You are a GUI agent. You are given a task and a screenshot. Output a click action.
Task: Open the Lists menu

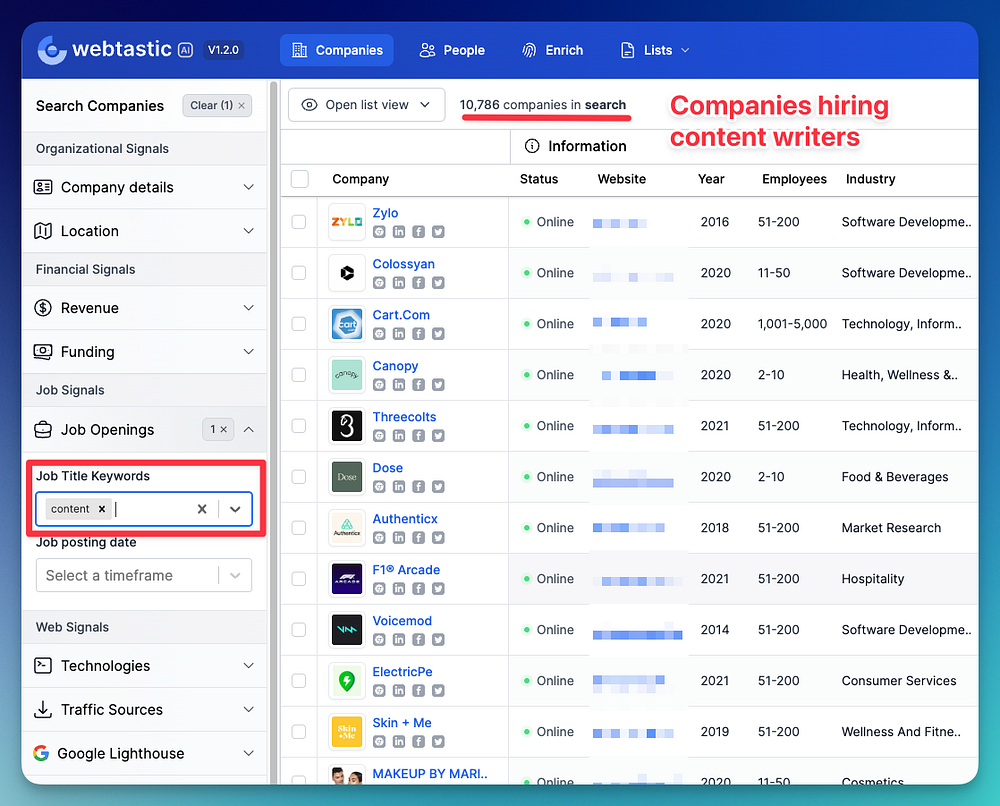[656, 50]
